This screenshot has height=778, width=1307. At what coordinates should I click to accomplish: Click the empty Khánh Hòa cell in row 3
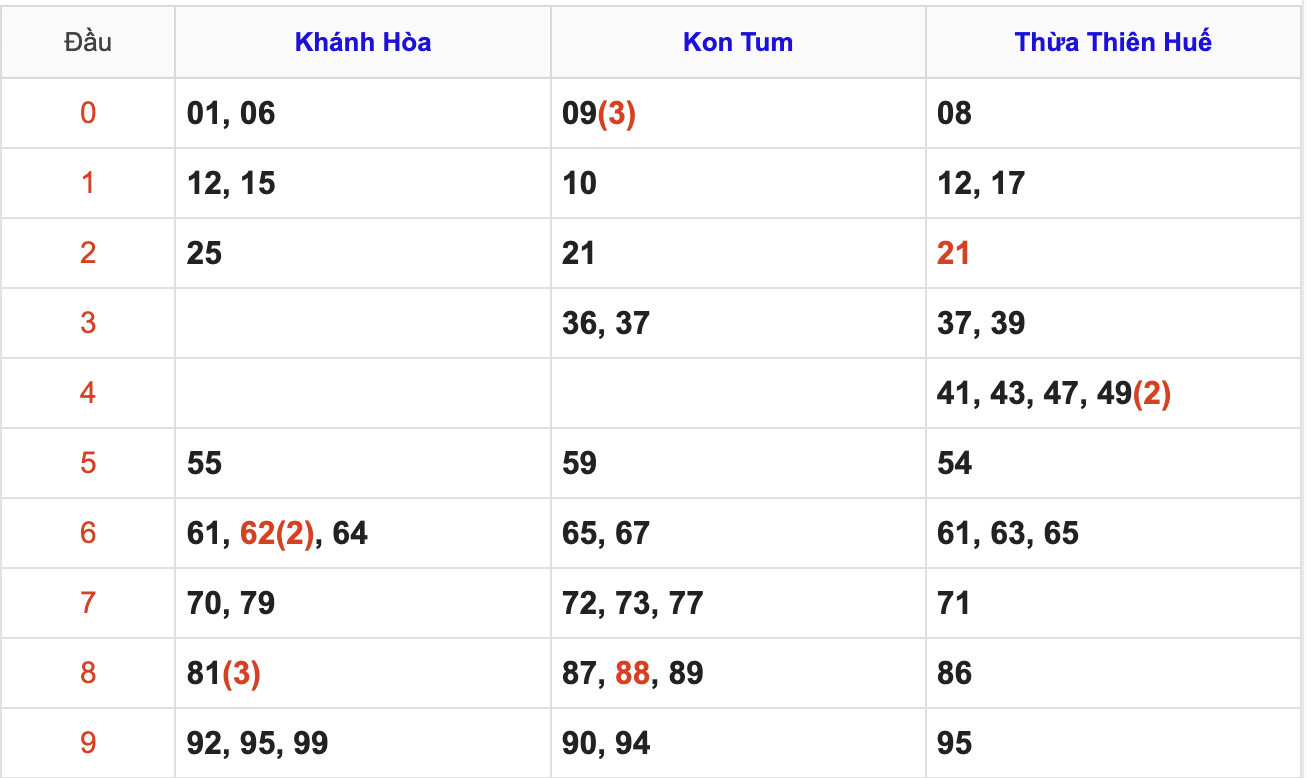coord(363,323)
